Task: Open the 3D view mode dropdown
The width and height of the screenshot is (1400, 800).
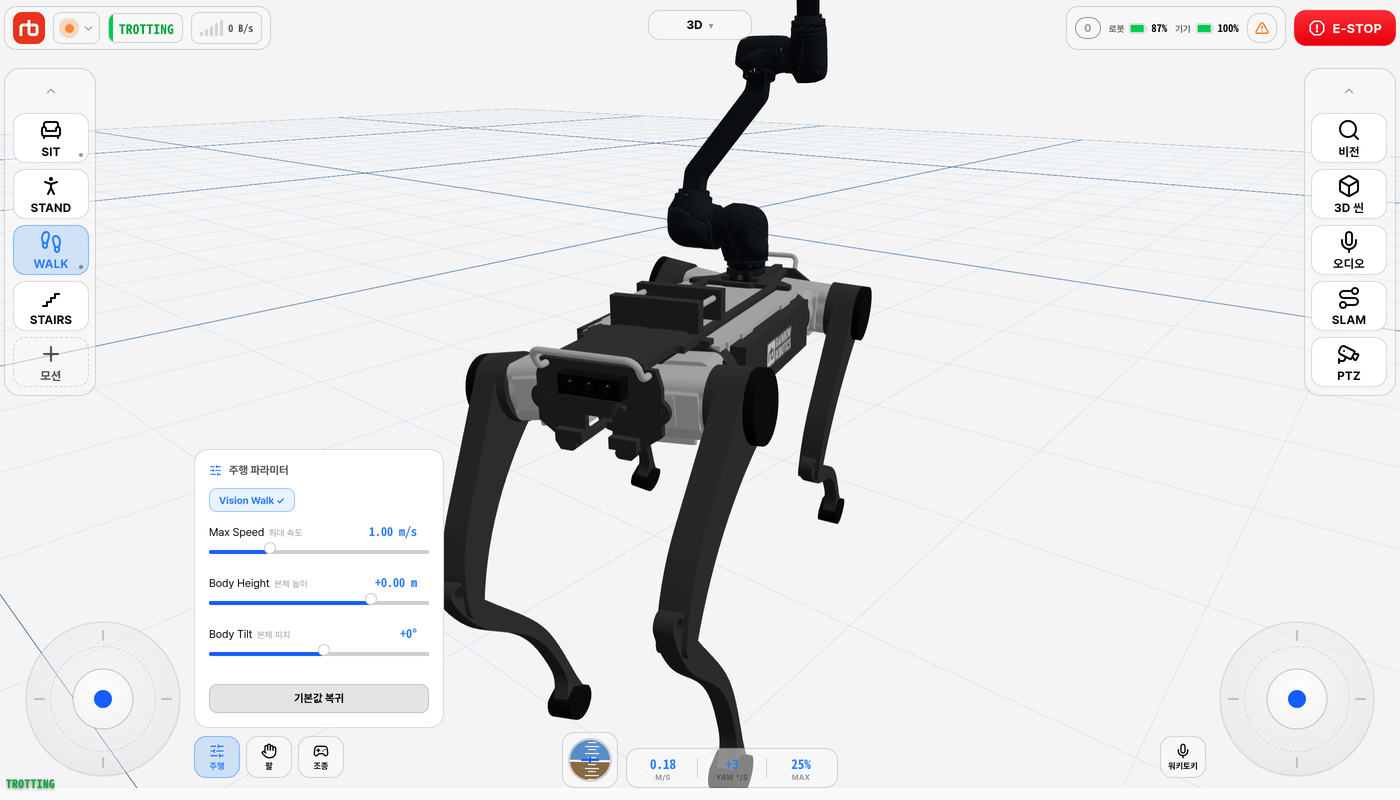Action: tap(700, 25)
